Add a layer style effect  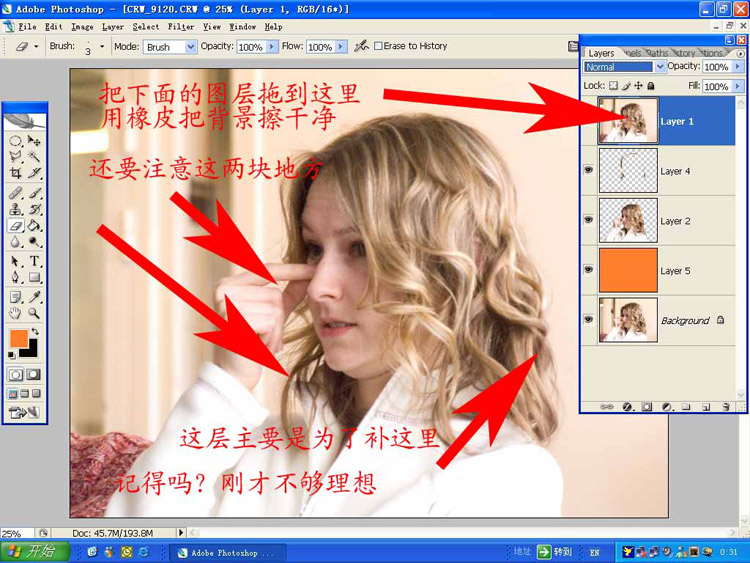(627, 407)
